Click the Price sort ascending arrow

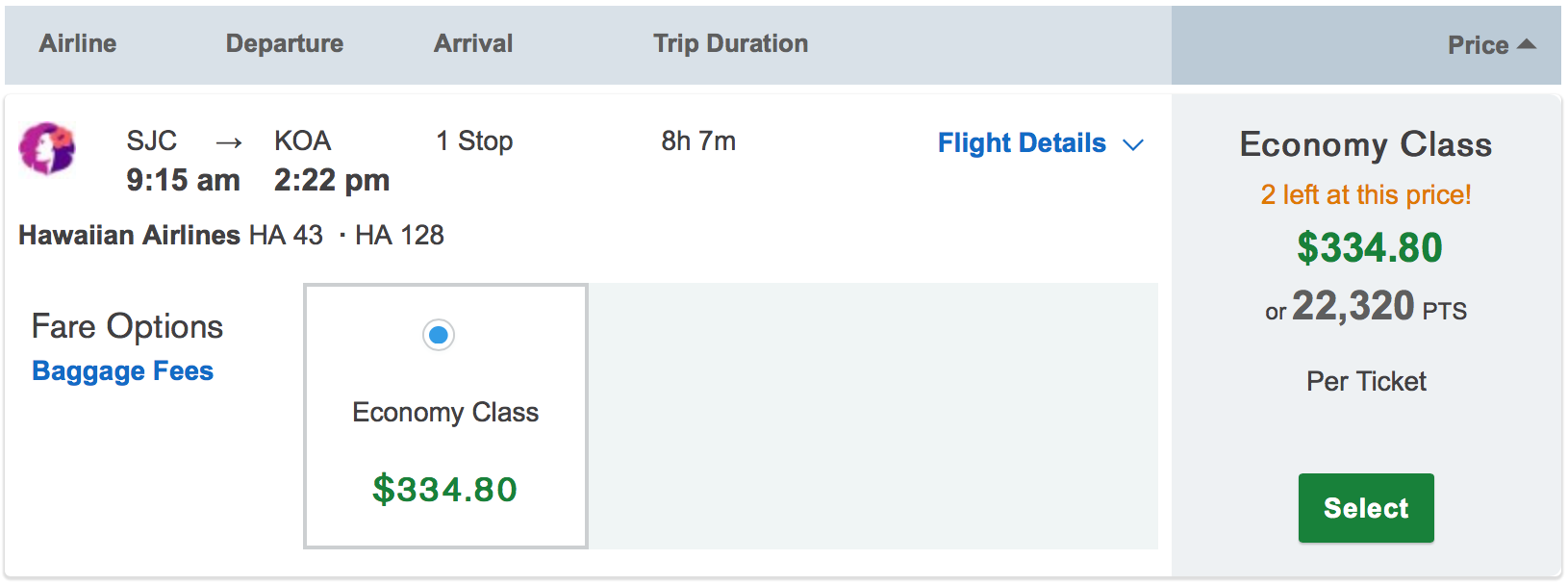pyautogui.click(x=1527, y=44)
